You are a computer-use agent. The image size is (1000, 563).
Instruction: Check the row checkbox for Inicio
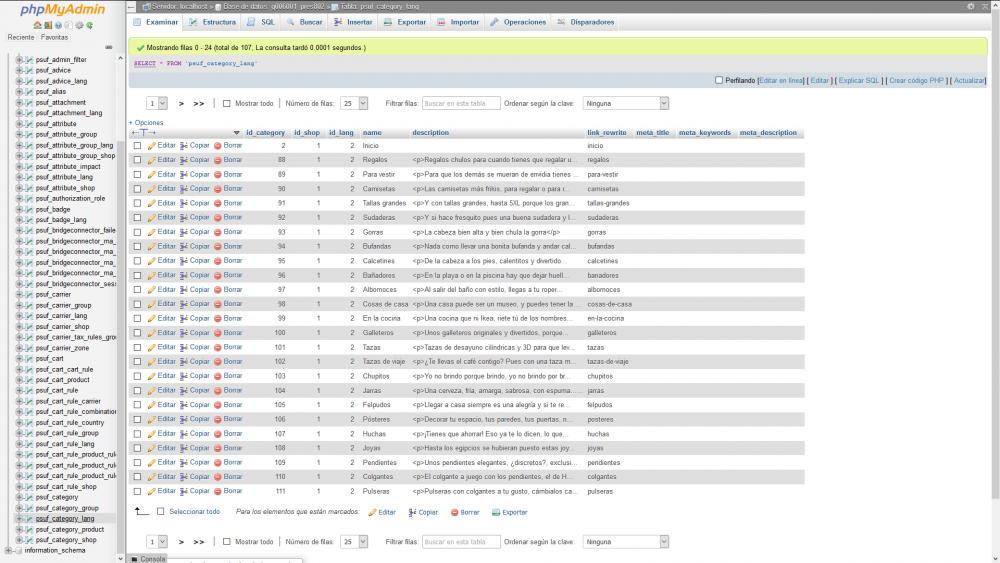[x=137, y=146]
